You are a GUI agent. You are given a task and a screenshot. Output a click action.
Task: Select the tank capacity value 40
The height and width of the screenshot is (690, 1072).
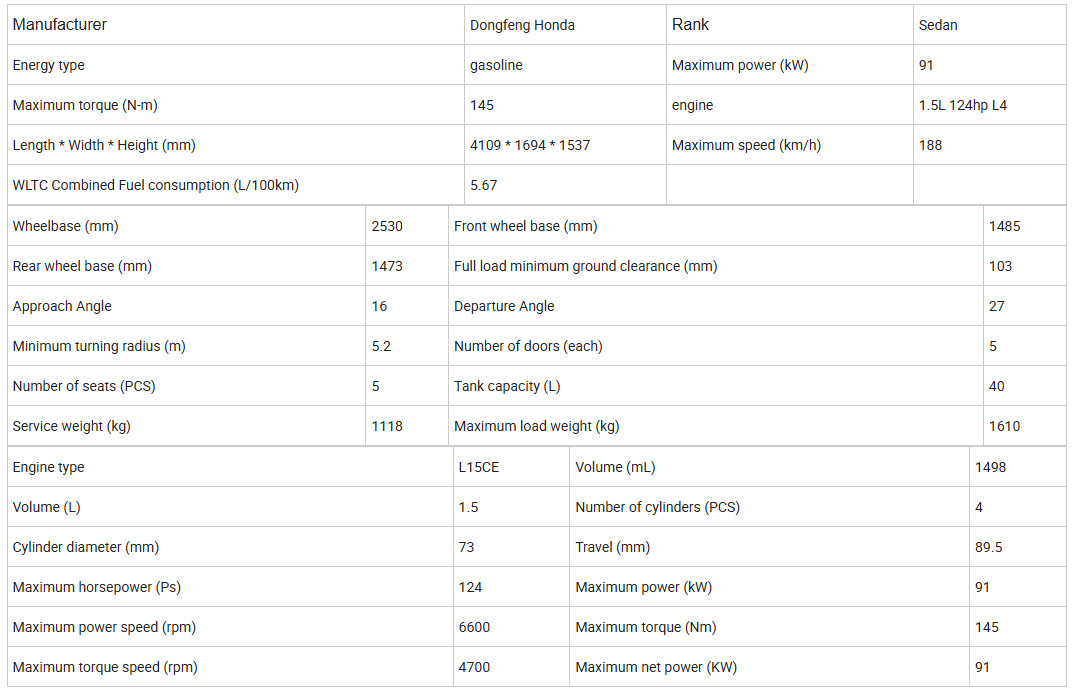[996, 386]
